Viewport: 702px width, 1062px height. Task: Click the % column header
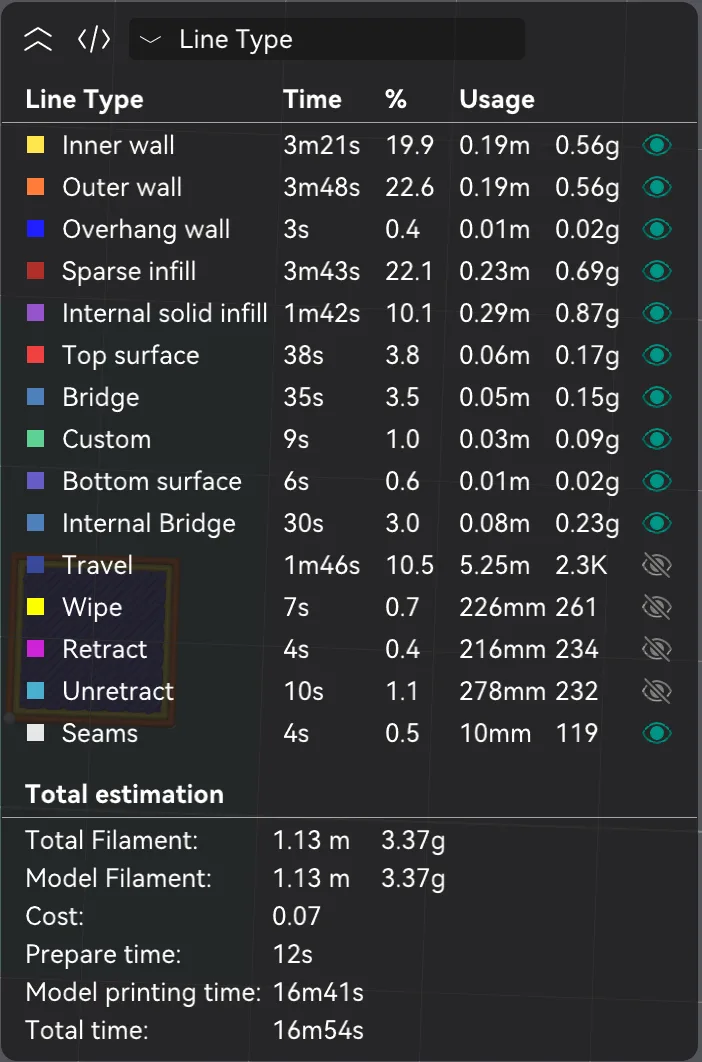[396, 100]
